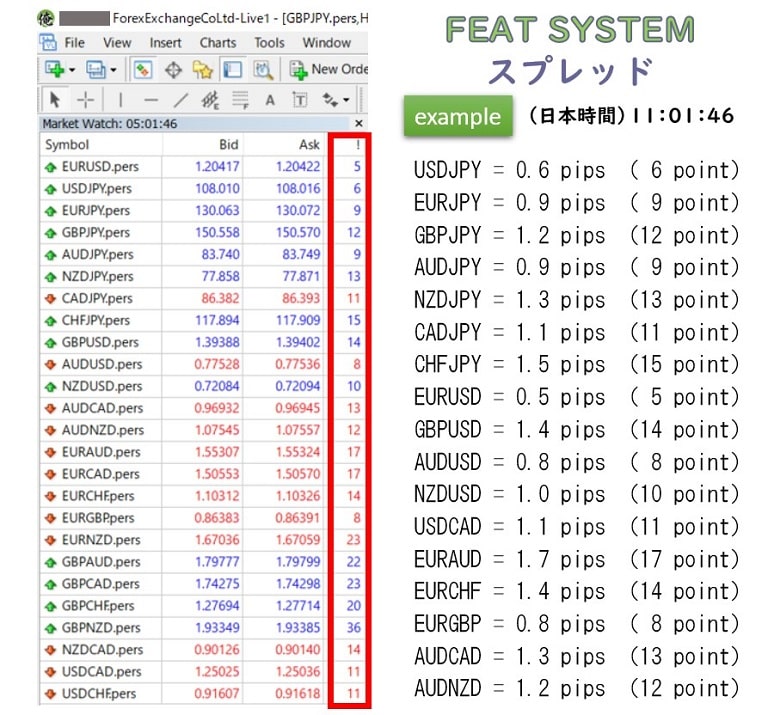Select the Trendline drawing tool

181,100
